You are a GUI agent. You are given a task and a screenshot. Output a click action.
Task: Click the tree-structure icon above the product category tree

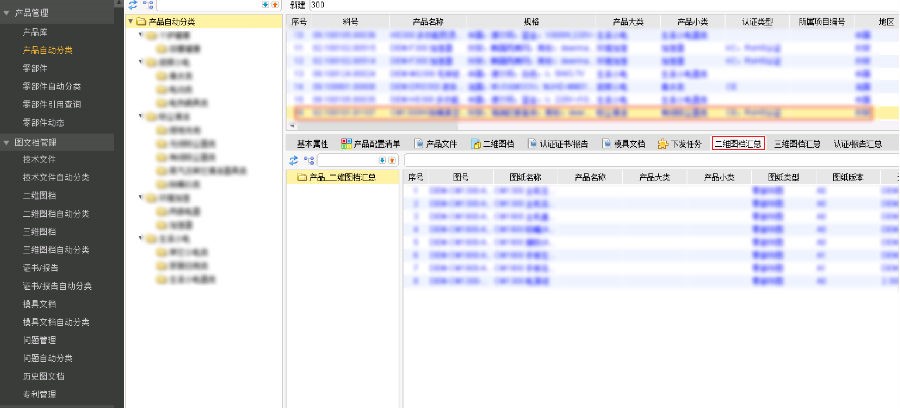click(x=148, y=5)
